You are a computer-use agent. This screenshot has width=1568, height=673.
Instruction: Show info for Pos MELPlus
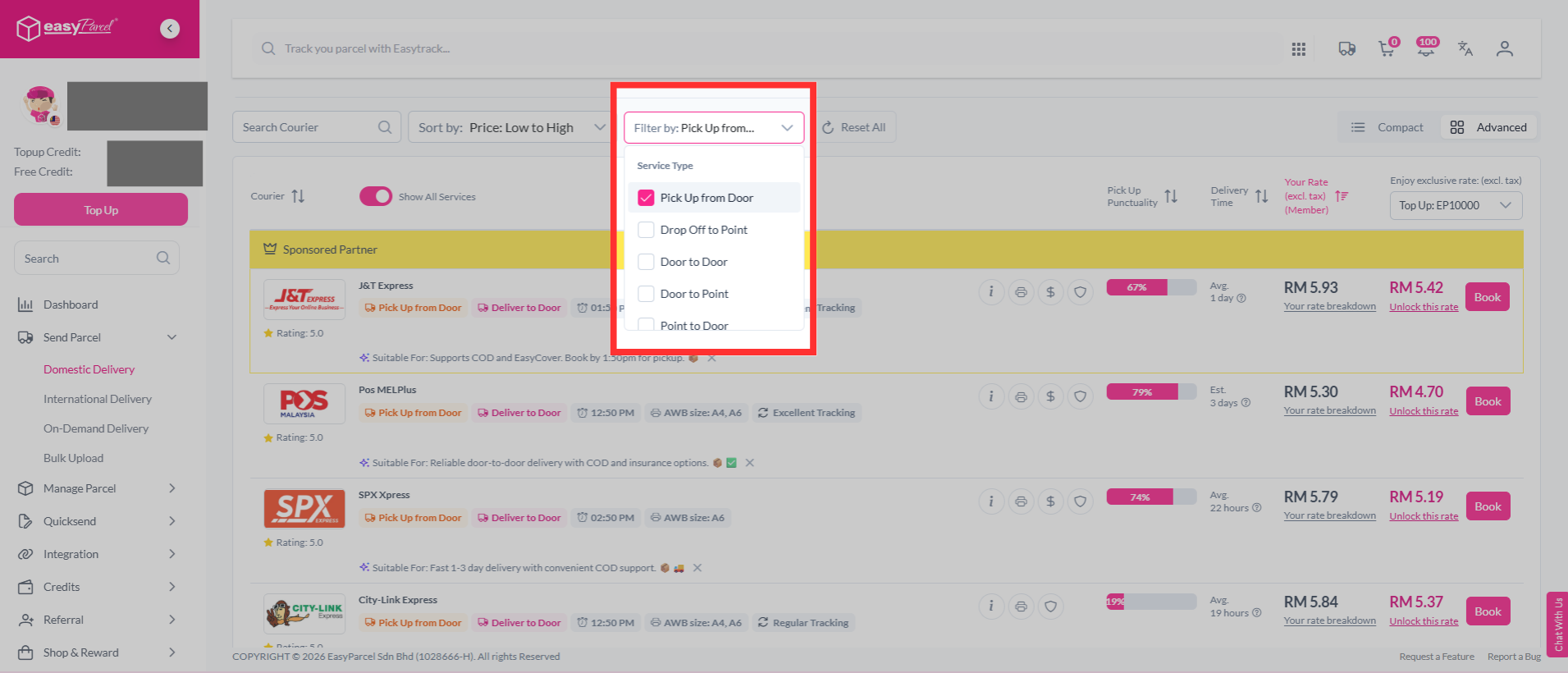coord(991,397)
